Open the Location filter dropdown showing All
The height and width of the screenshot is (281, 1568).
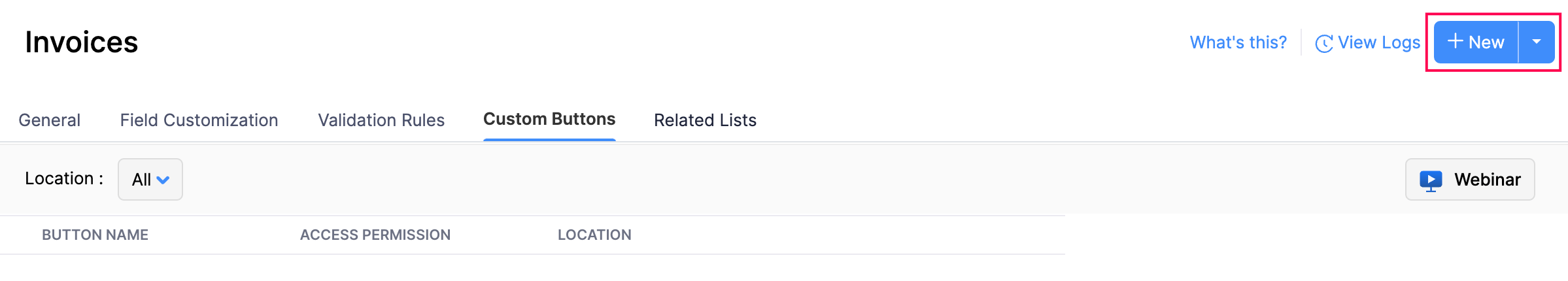tap(150, 179)
